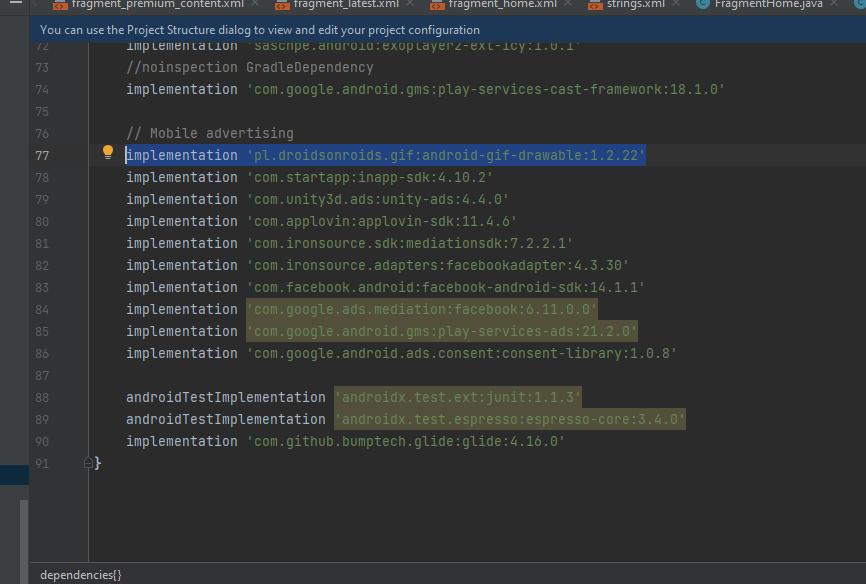Click the dependencies{} breadcrumb

(x=81, y=575)
